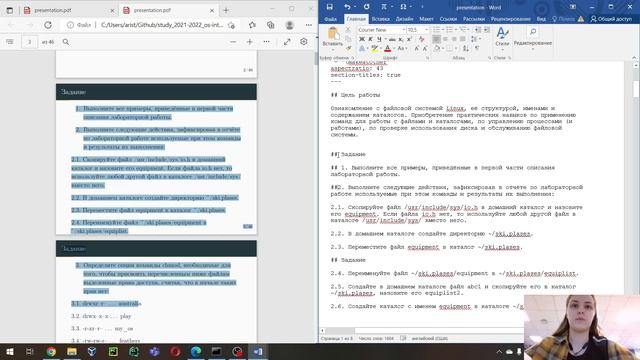640x360 pixels.
Task: Click the Pi equation quick access icon
Action: (x=384, y=7)
